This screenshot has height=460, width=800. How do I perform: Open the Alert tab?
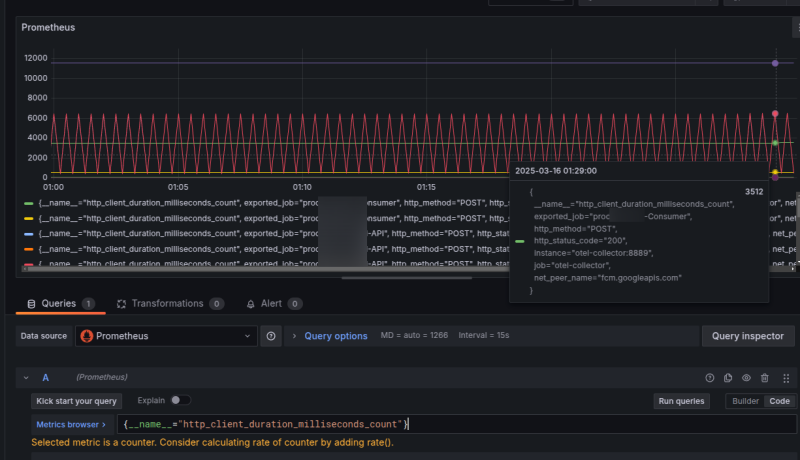[271, 304]
